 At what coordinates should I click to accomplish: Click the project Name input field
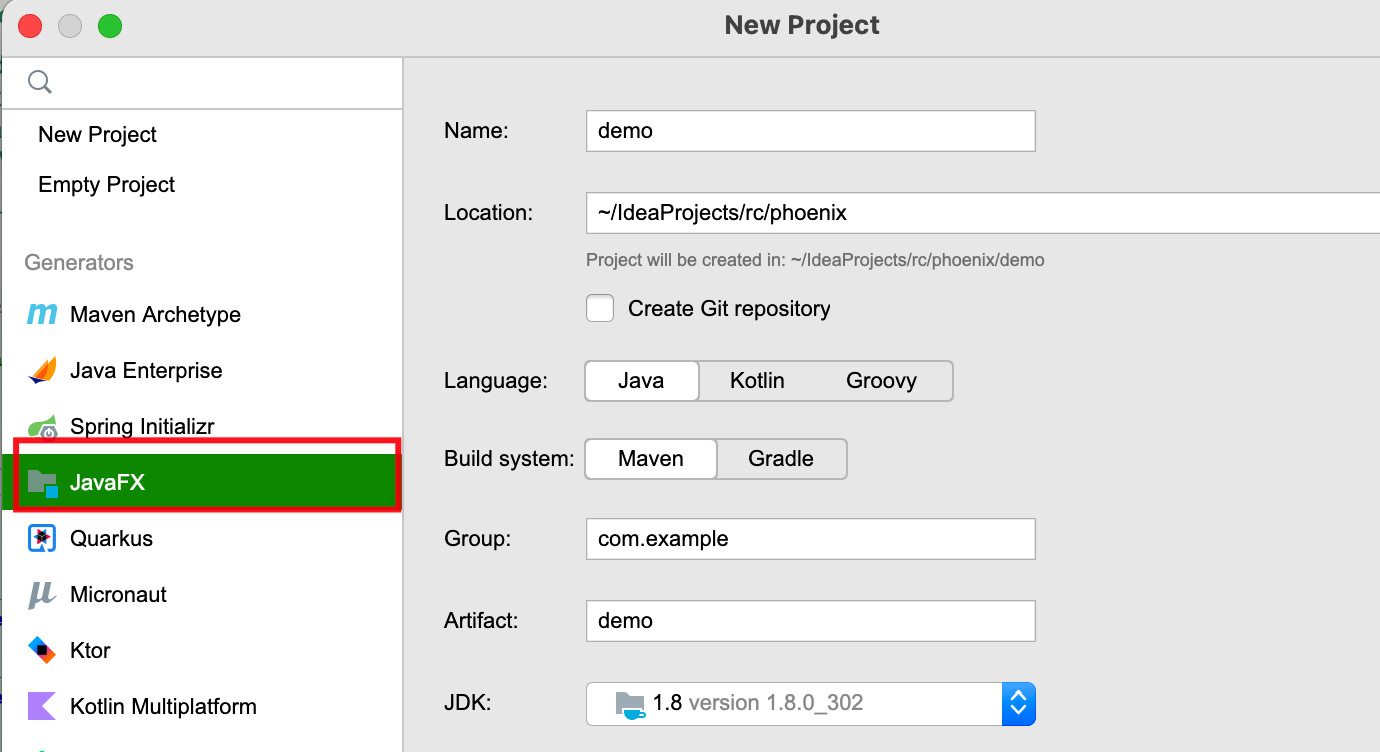tap(811, 131)
